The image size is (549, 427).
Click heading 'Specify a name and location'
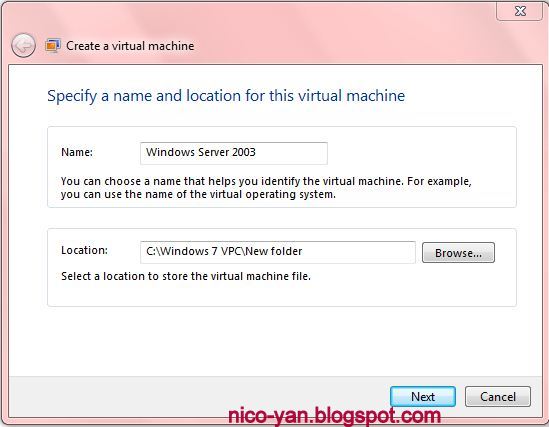[x=226, y=96]
